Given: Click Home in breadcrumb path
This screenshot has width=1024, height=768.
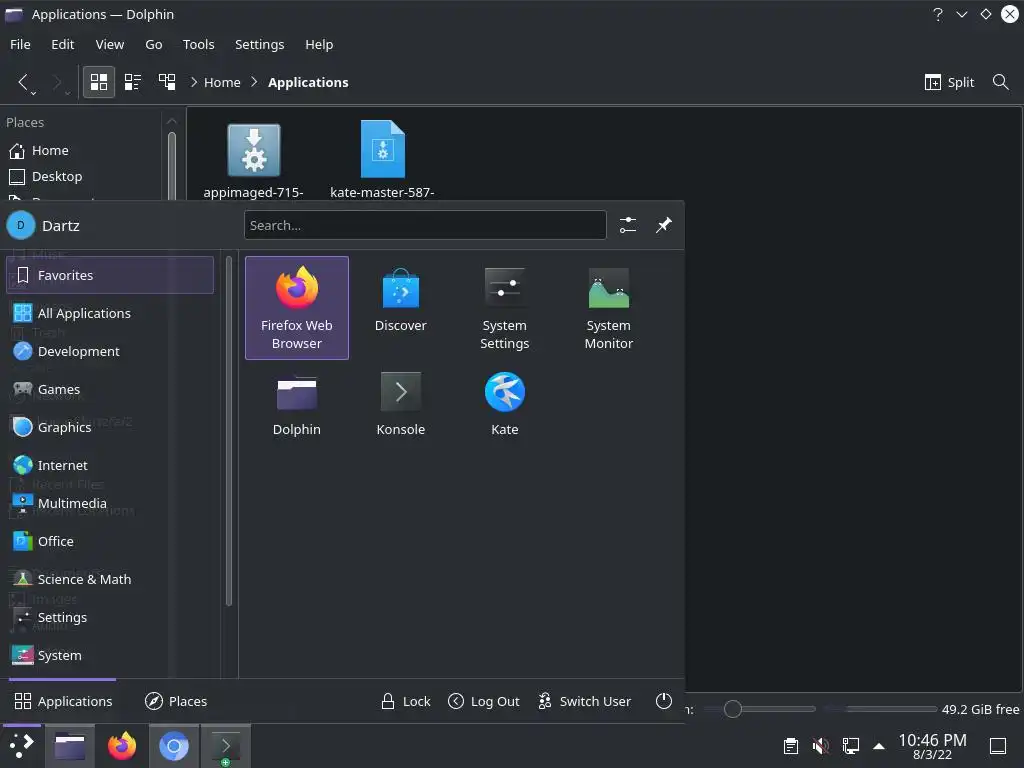Looking at the screenshot, I should (x=222, y=82).
